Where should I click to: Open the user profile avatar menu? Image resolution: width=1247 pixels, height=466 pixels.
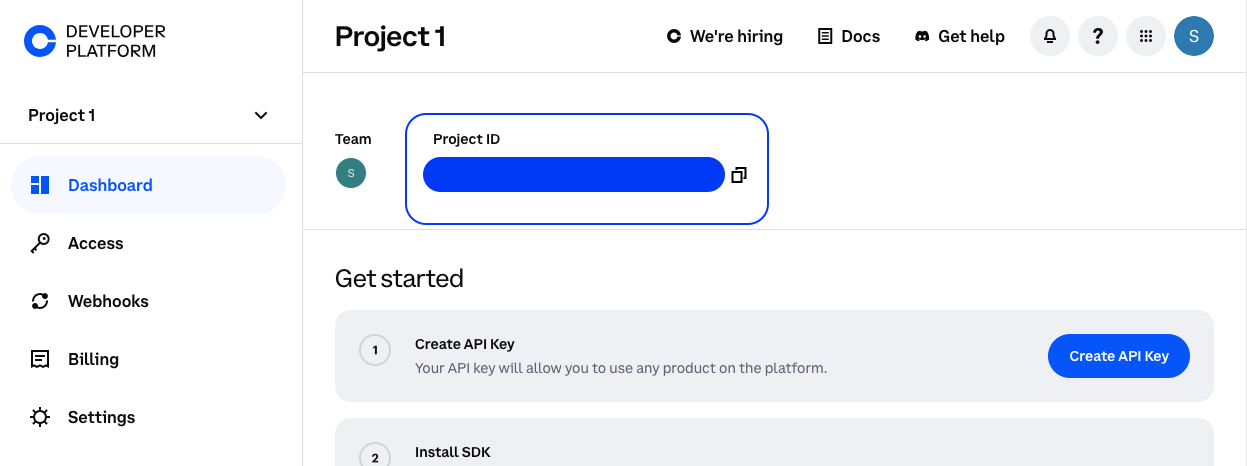1194,36
